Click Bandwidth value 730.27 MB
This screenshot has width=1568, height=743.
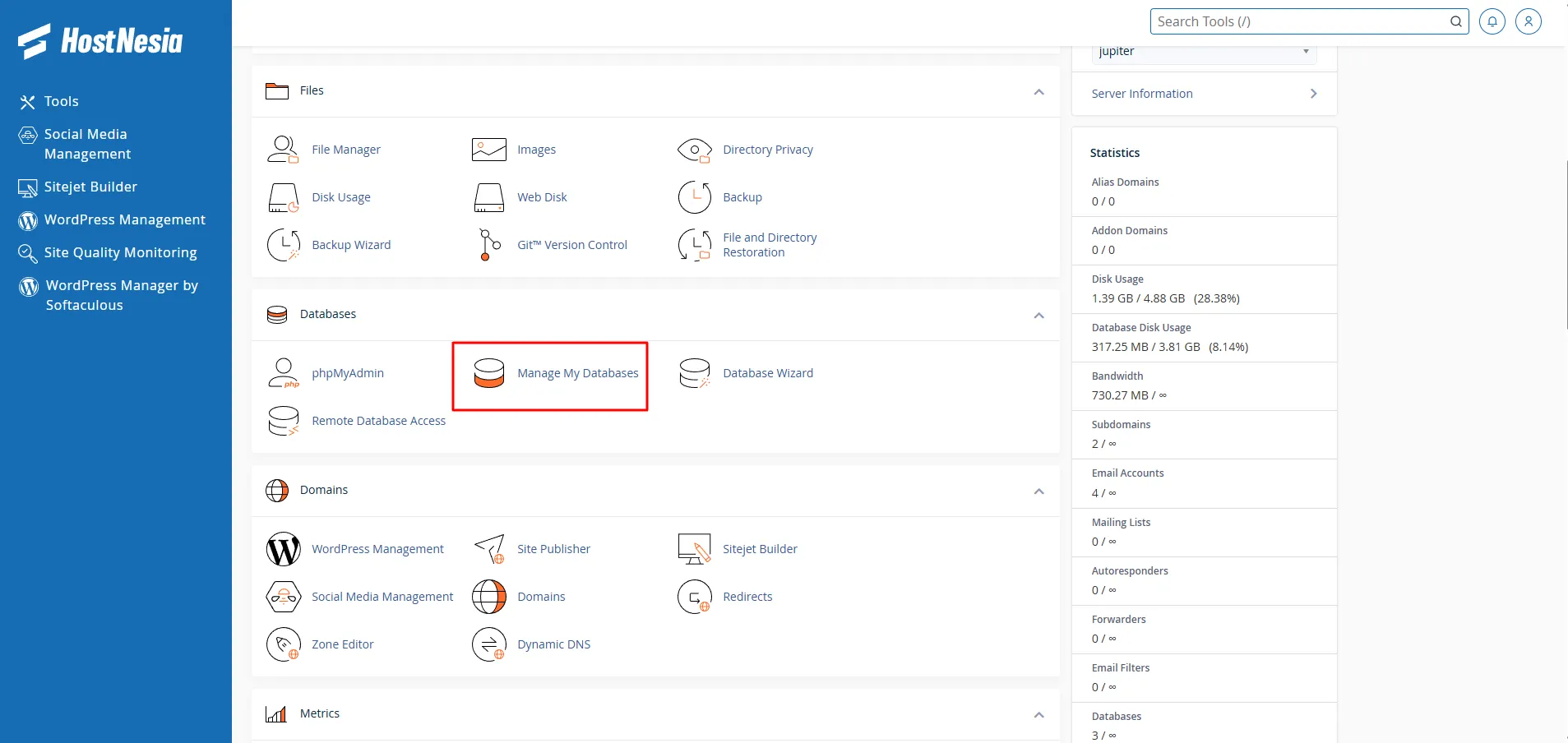tap(1129, 395)
